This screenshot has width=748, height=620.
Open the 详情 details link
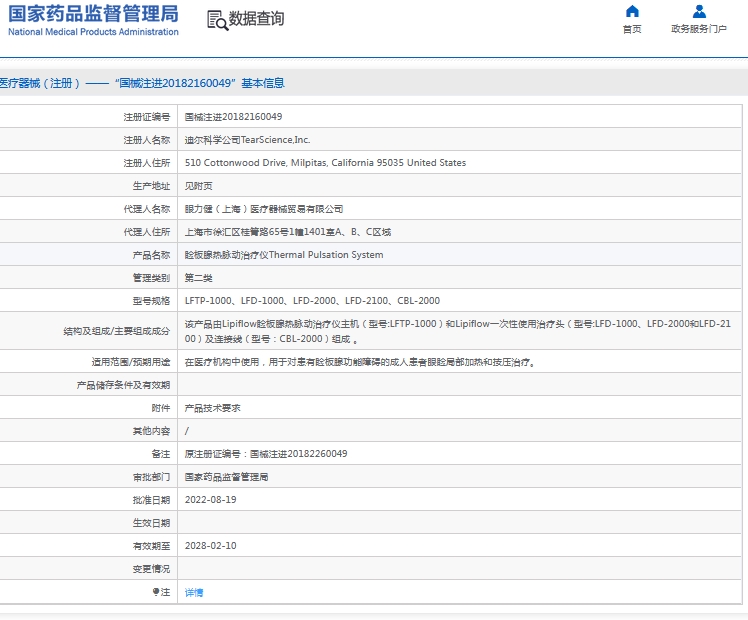tap(194, 592)
